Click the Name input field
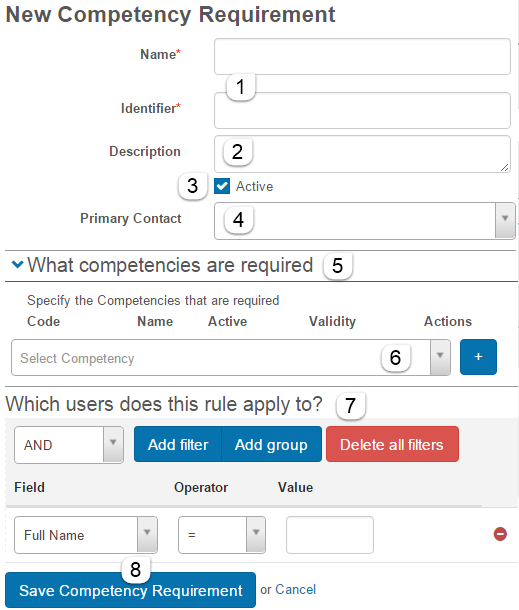This screenshot has width=519, height=610. [x=362, y=56]
